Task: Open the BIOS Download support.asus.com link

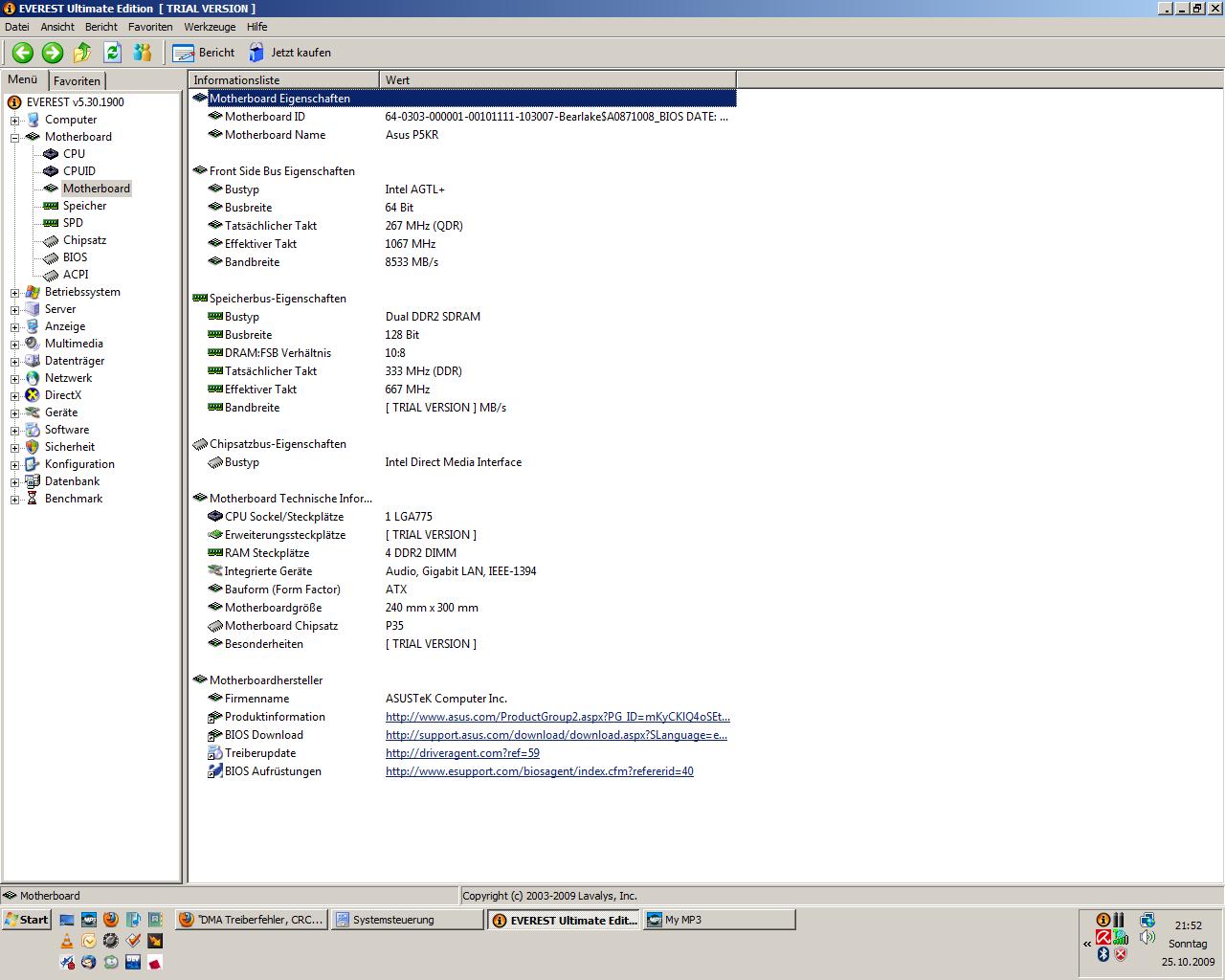Action: point(556,735)
